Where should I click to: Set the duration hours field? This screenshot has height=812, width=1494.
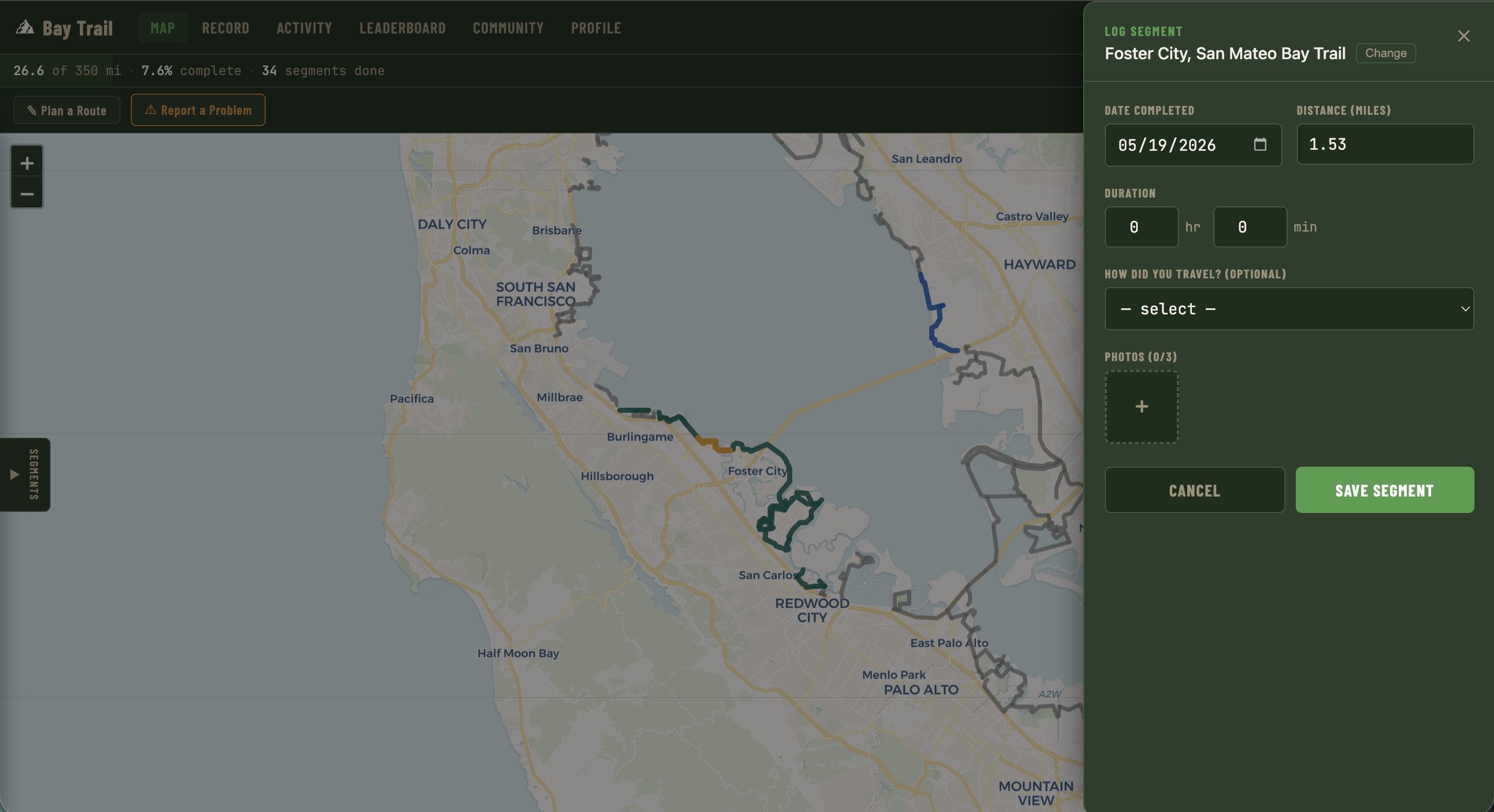pyautogui.click(x=1141, y=227)
